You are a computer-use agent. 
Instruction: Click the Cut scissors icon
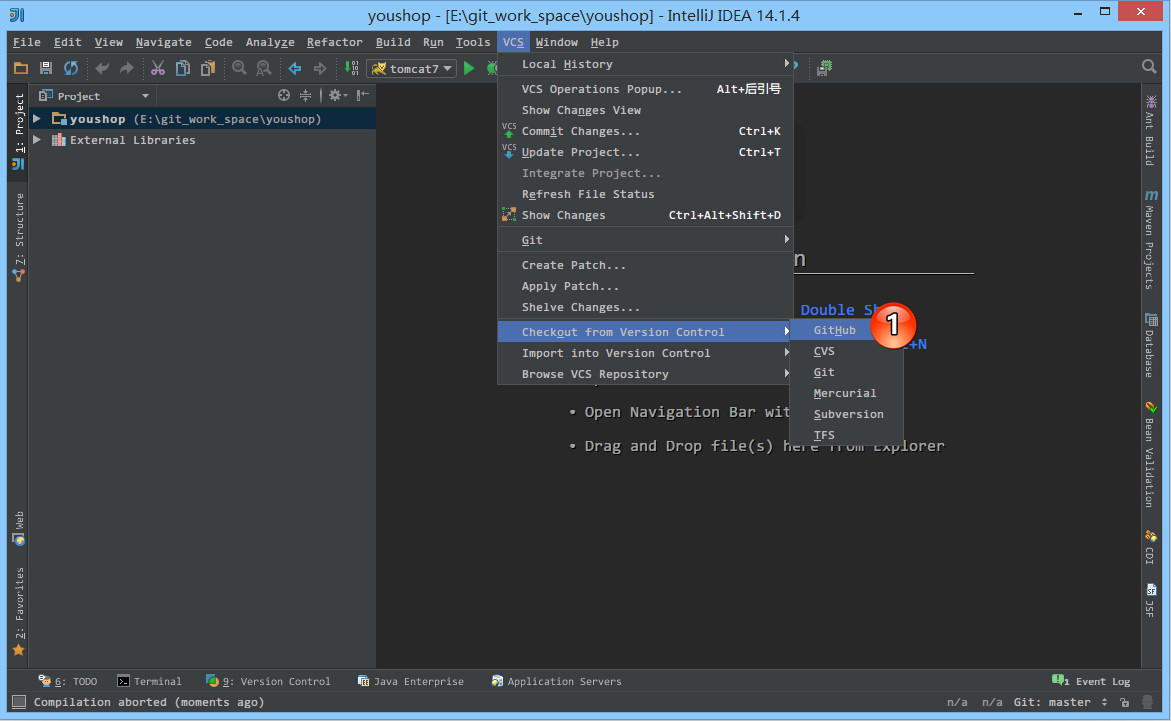point(157,68)
